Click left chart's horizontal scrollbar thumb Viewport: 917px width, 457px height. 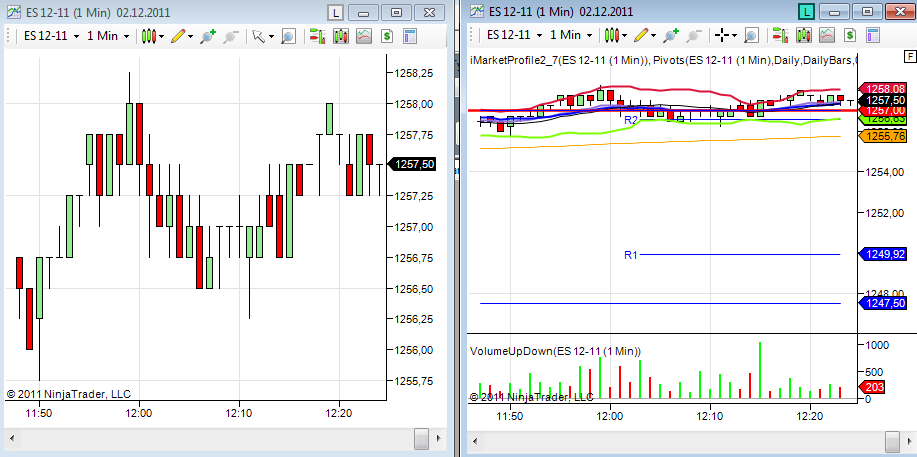click(421, 438)
